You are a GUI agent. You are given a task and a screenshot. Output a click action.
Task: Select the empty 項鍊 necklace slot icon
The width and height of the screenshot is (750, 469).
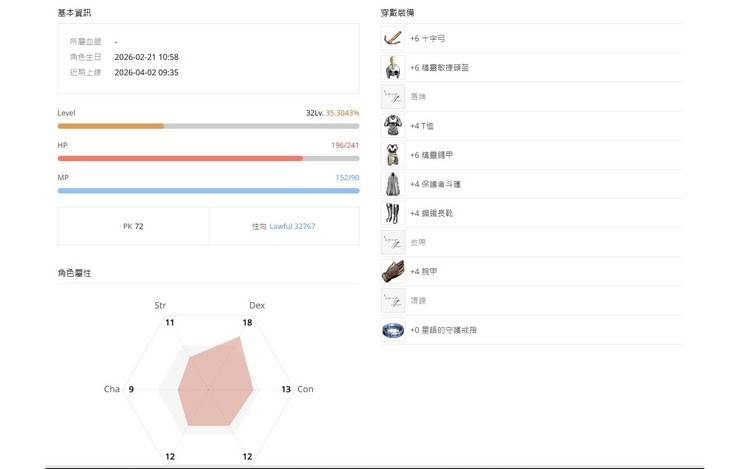click(x=393, y=300)
